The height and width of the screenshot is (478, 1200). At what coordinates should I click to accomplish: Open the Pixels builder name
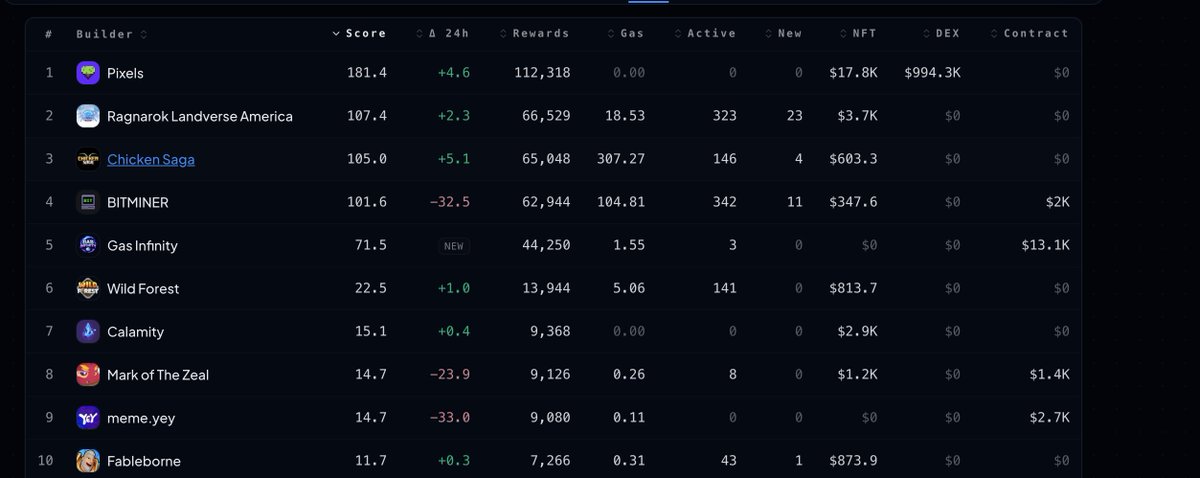coord(126,73)
